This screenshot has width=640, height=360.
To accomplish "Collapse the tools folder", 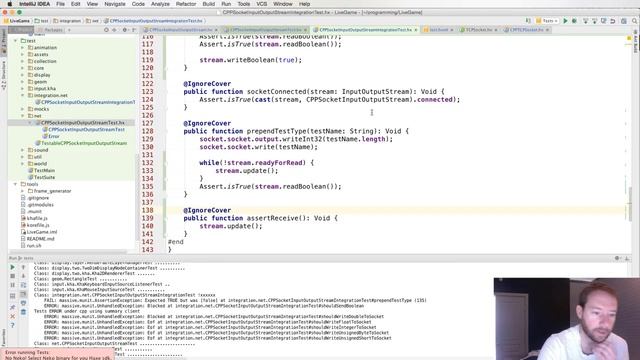I will coord(16,184).
